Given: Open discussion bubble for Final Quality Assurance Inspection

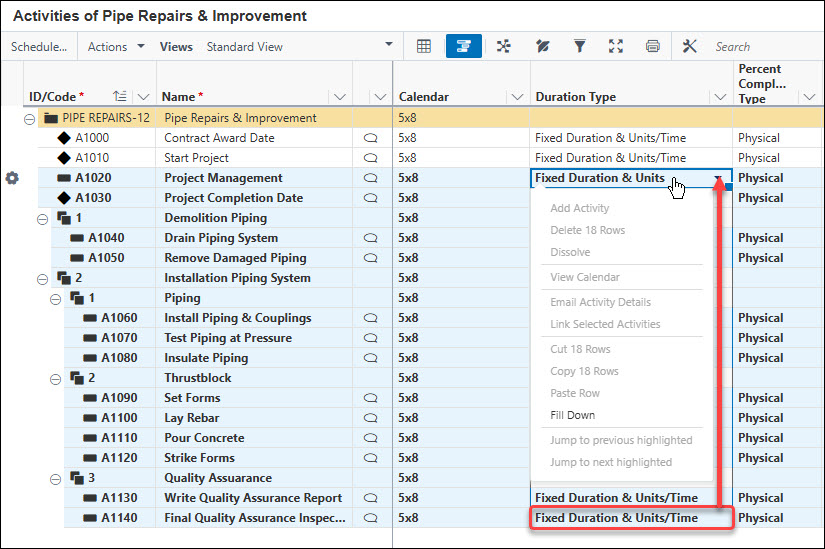Looking at the screenshot, I should 370,518.
